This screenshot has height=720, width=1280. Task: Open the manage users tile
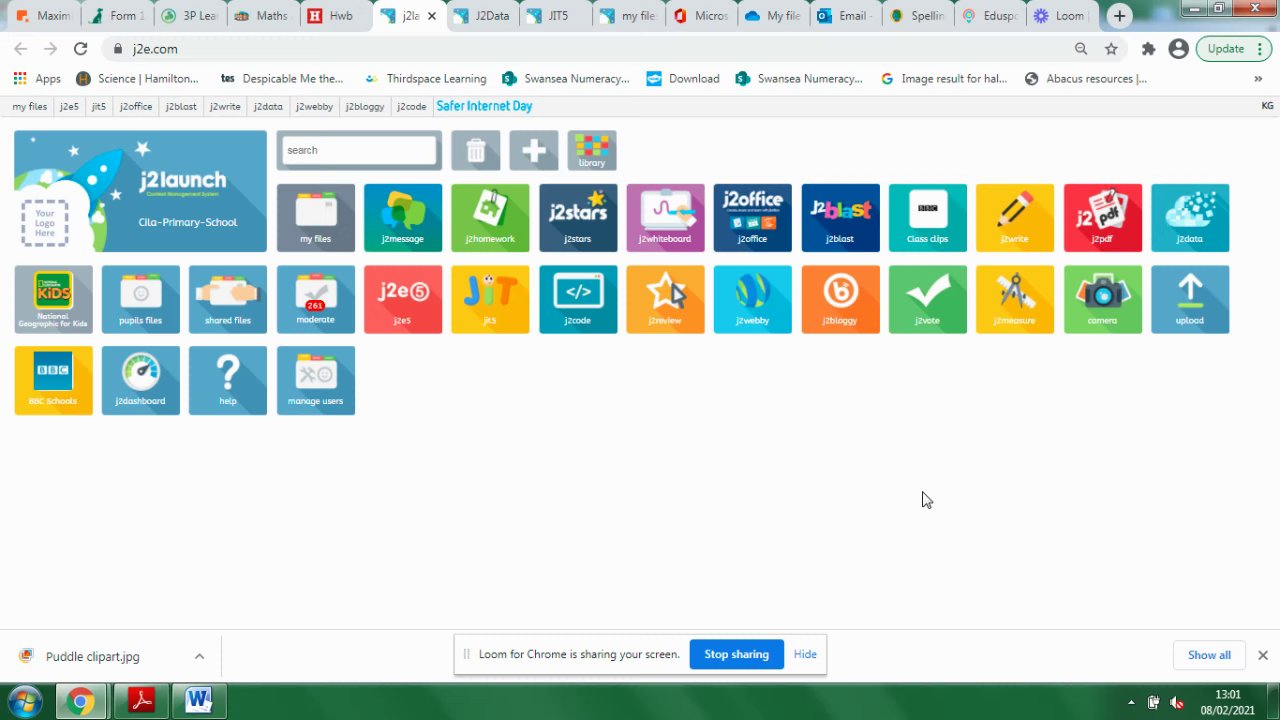pyautogui.click(x=315, y=380)
